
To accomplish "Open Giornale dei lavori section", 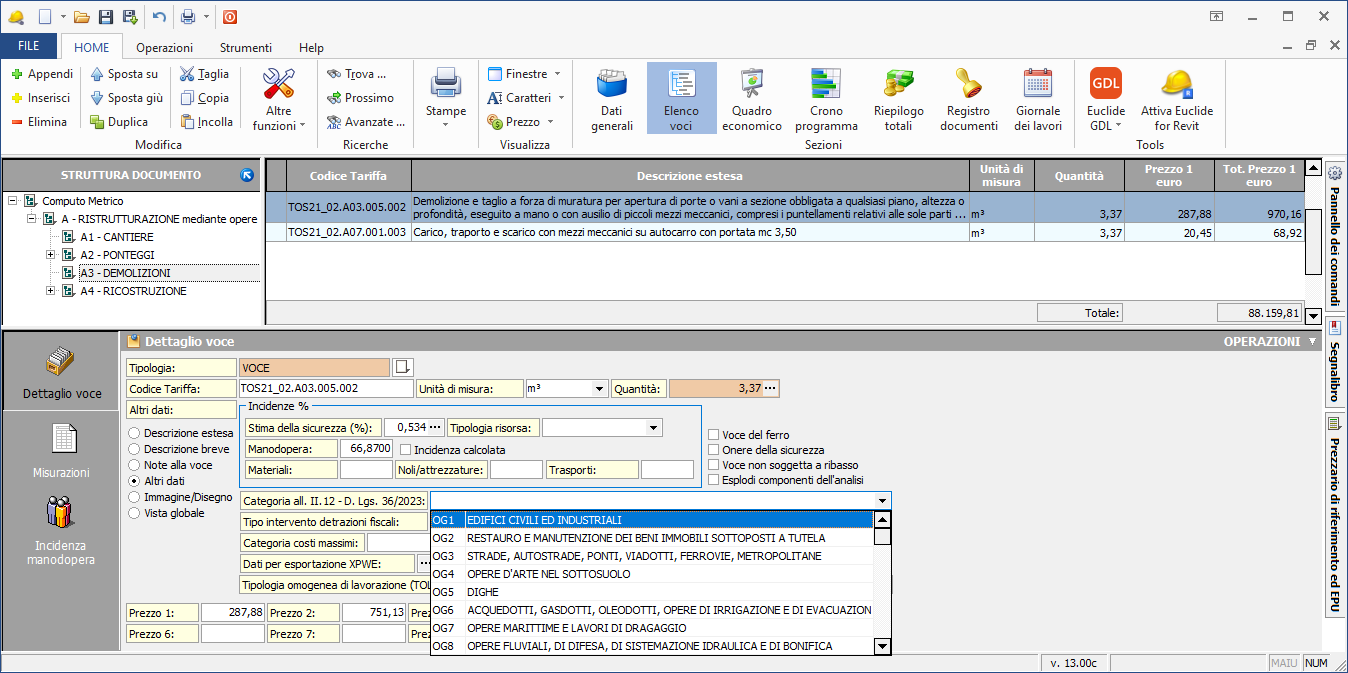I will point(1037,100).
